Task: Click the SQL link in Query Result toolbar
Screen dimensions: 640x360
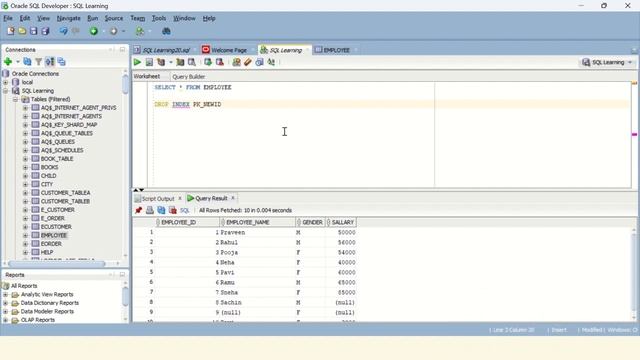Action: point(184,210)
